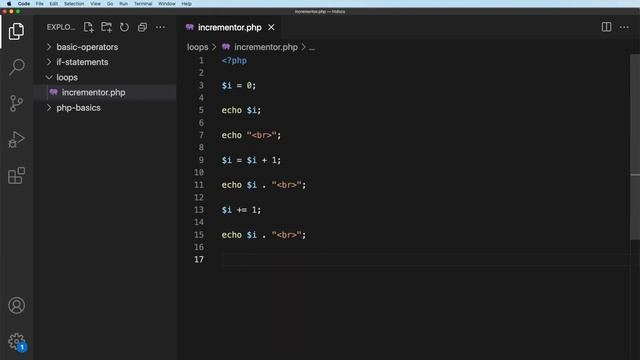Click the incrementor.php breadcrumb segment
Screen dimensions: 640x360
pos(266,47)
